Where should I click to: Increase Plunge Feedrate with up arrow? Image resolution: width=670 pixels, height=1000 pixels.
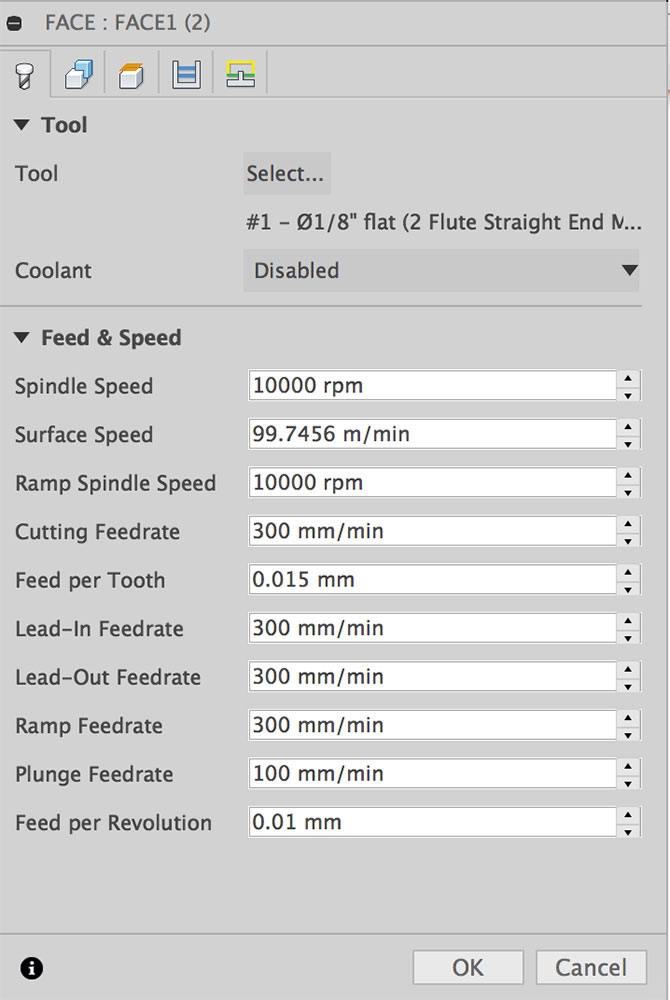click(627, 766)
